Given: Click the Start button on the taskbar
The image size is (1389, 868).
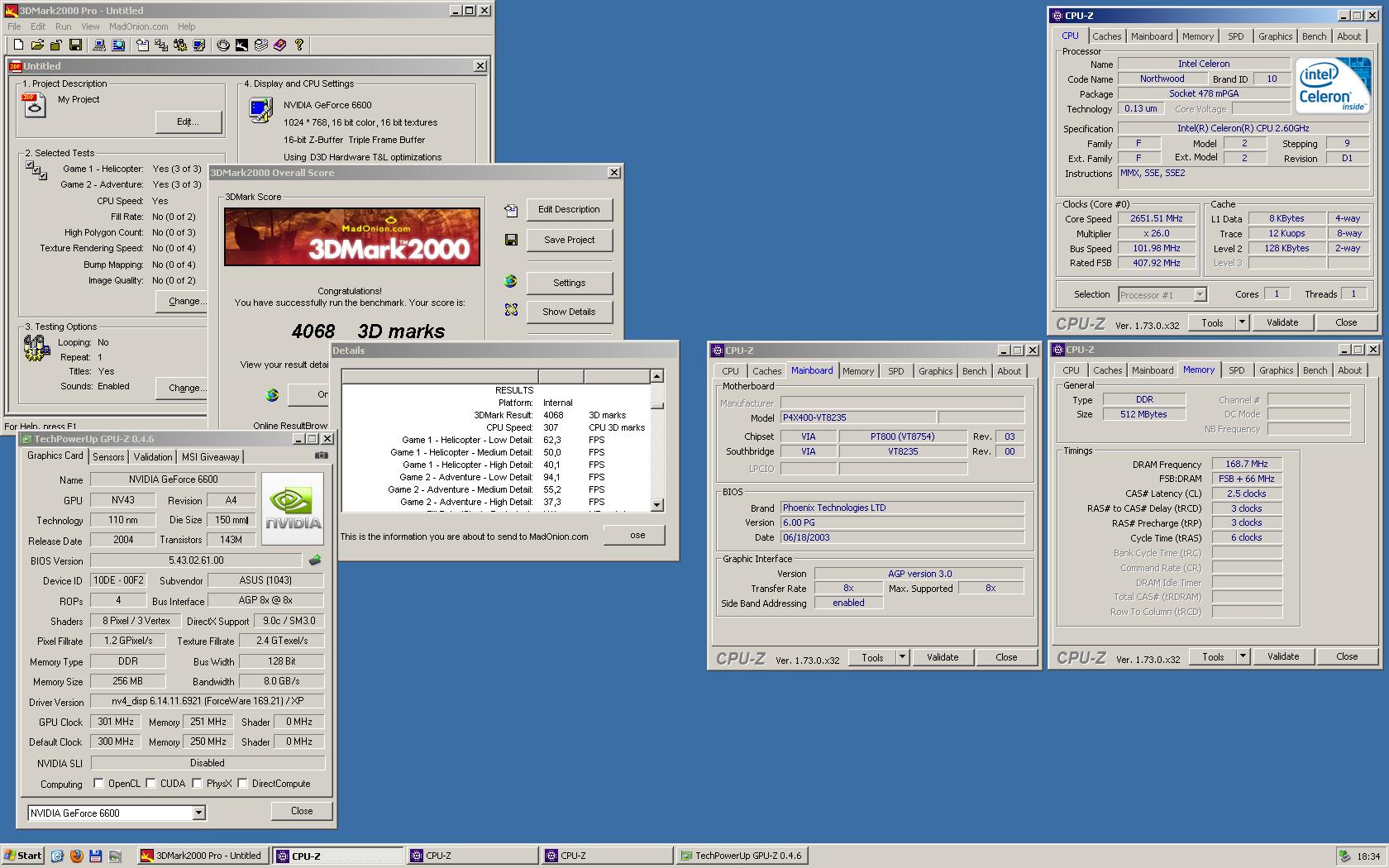Looking at the screenshot, I should [22, 856].
